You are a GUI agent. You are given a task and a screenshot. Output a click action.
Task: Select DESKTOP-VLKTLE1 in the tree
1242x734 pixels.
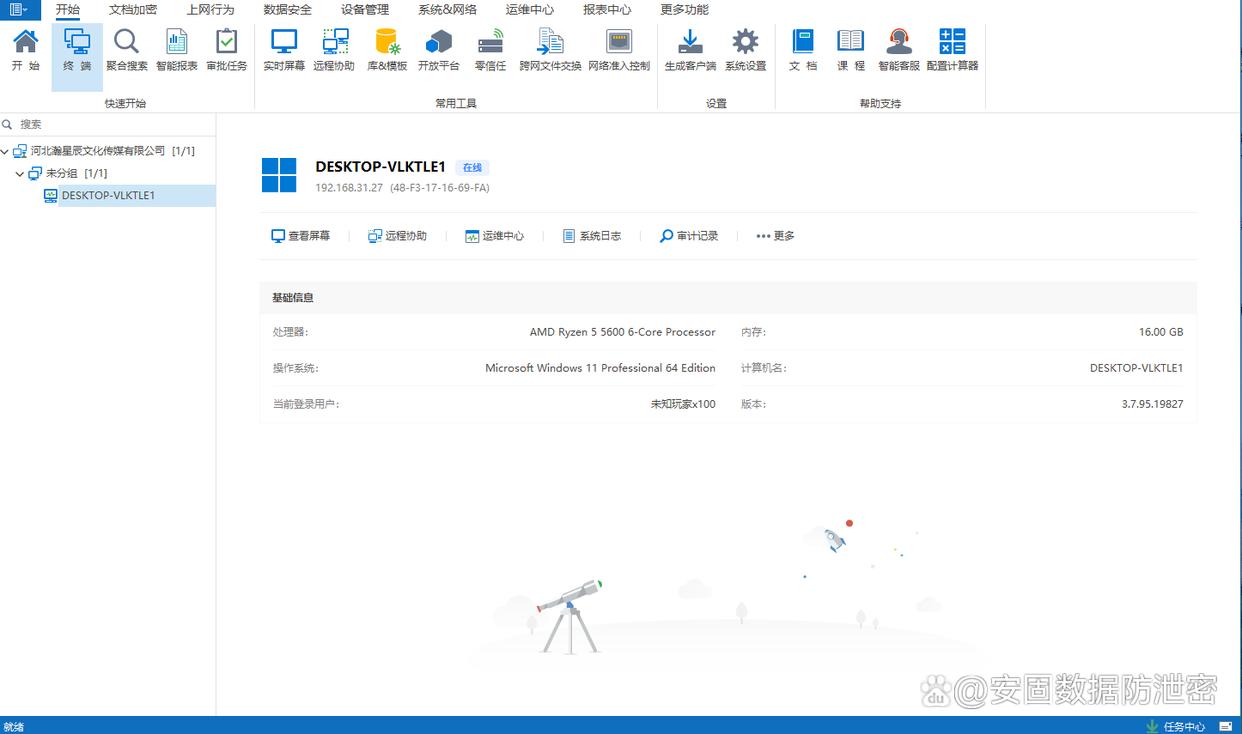coord(107,196)
